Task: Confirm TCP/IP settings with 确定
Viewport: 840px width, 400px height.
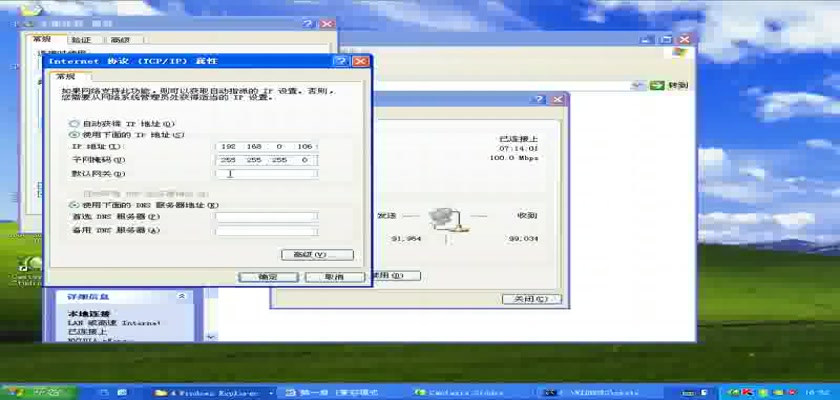Action: pyautogui.click(x=268, y=277)
